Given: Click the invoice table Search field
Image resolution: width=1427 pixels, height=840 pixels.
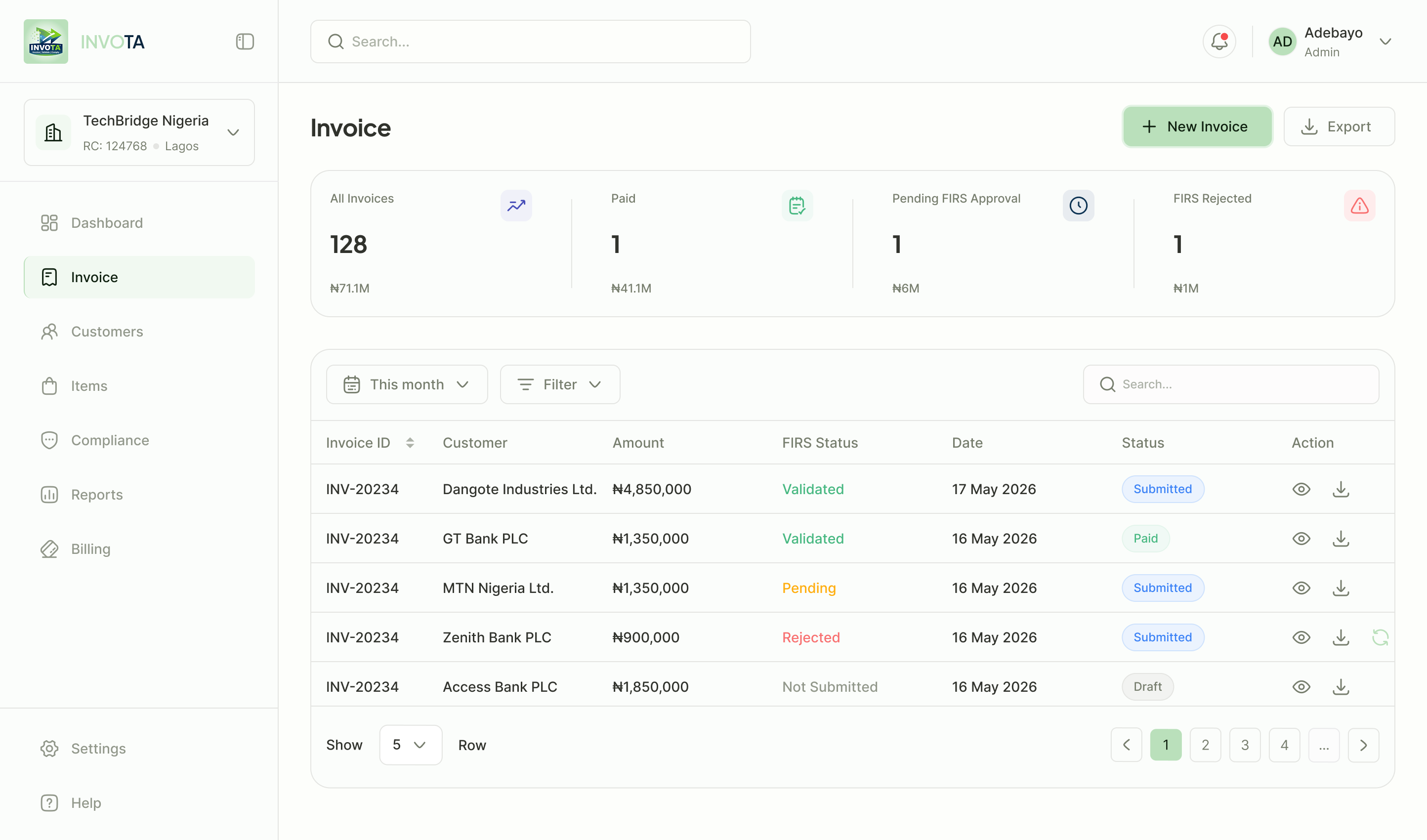Looking at the screenshot, I should 1230,384.
